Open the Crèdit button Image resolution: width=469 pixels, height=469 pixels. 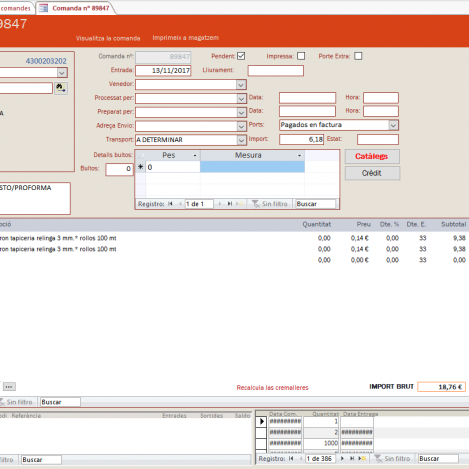(372, 173)
